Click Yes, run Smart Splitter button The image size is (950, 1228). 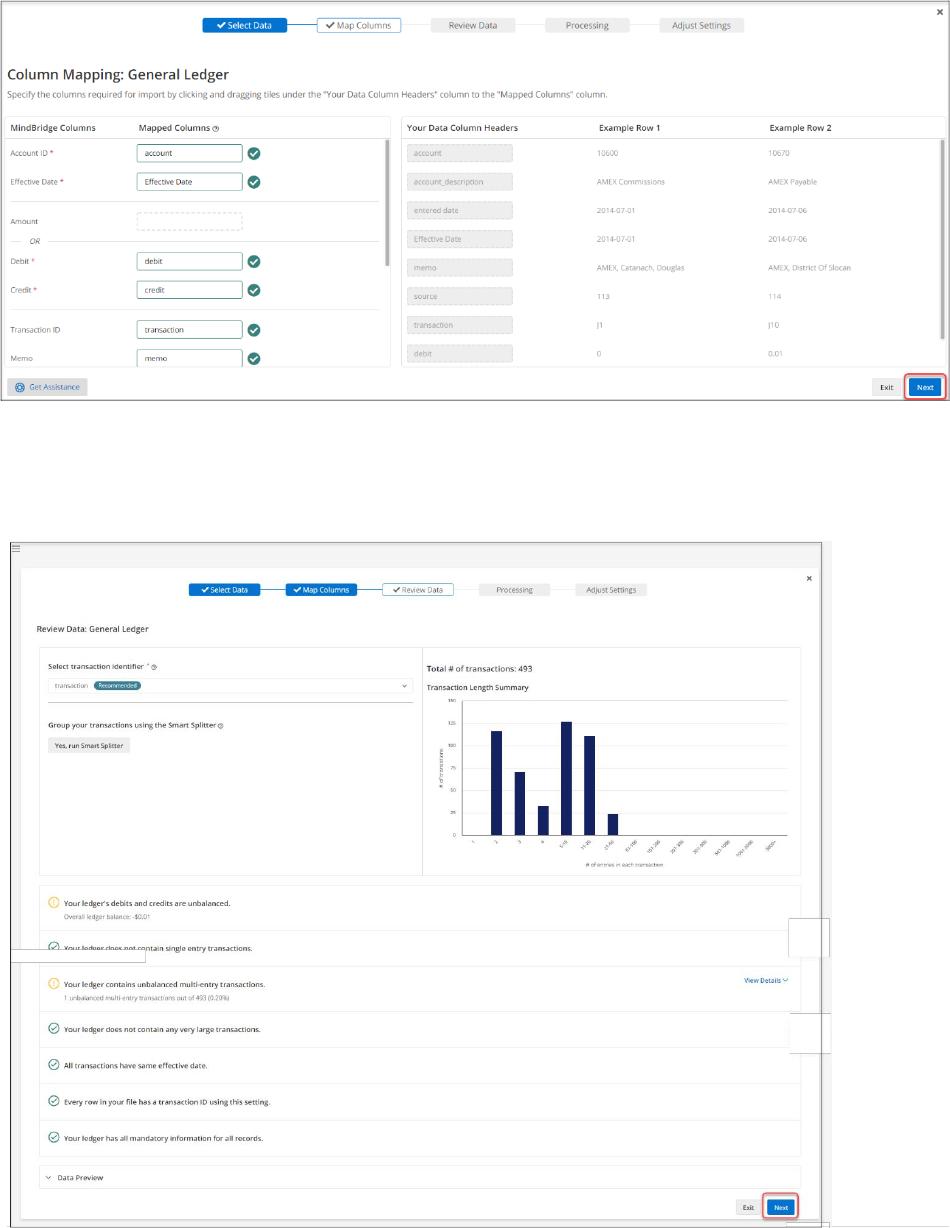(x=89, y=745)
